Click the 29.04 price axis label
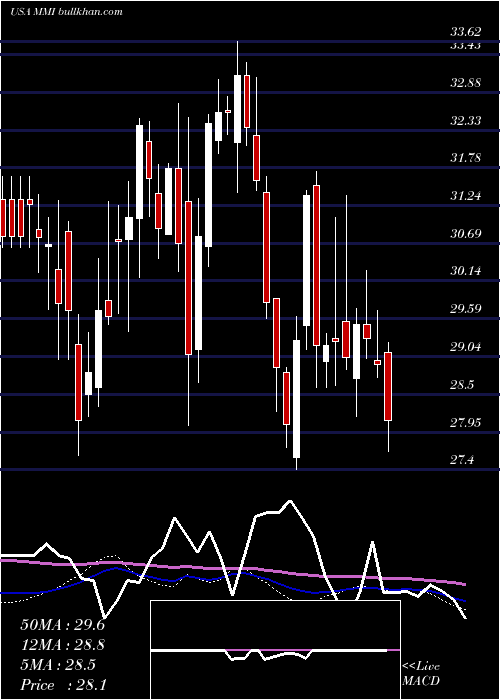The height and width of the screenshot is (700, 500). 466,346
